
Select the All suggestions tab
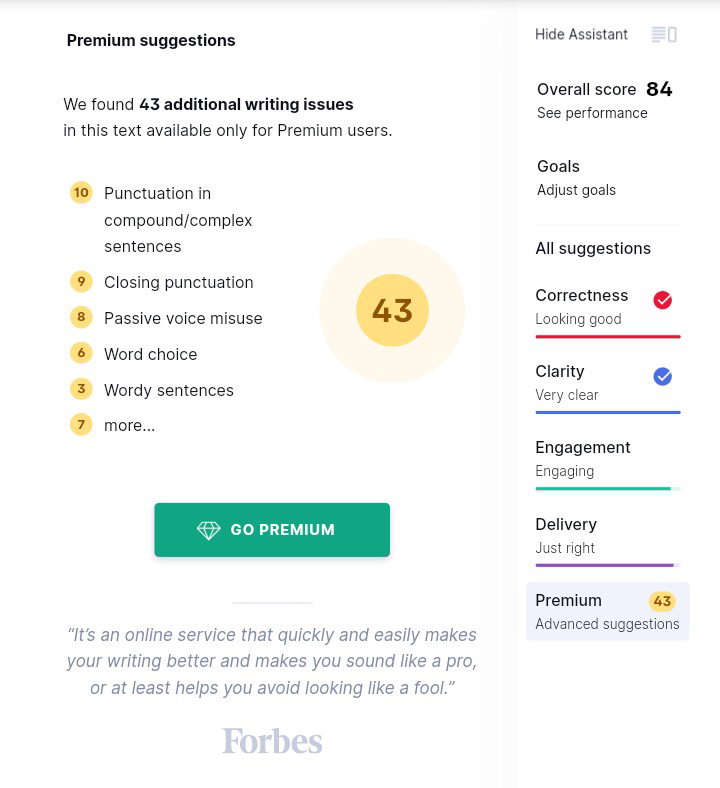coord(593,248)
